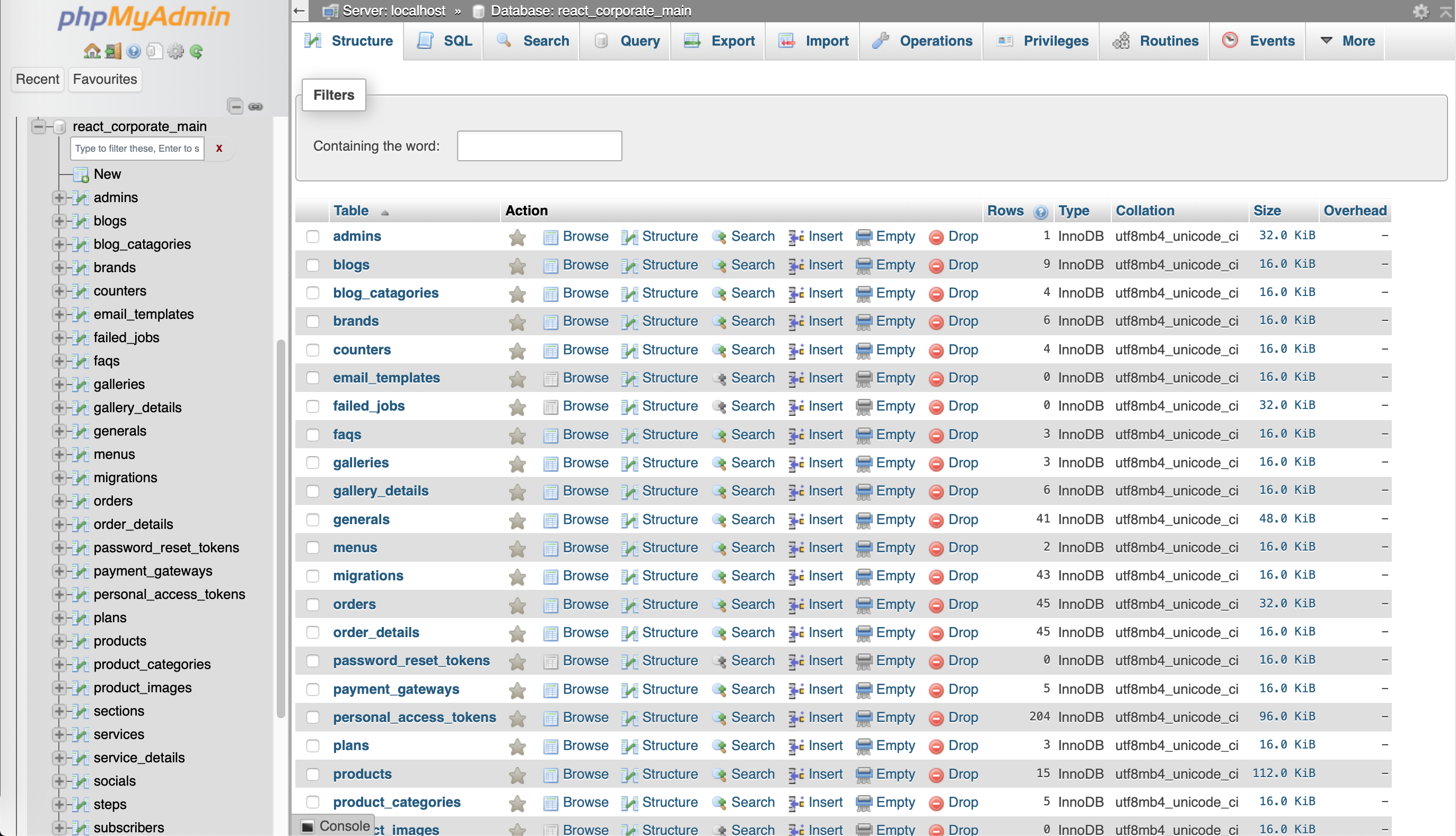Expand the menus tree node
This screenshot has height=836, width=1456.
pyautogui.click(x=58, y=454)
